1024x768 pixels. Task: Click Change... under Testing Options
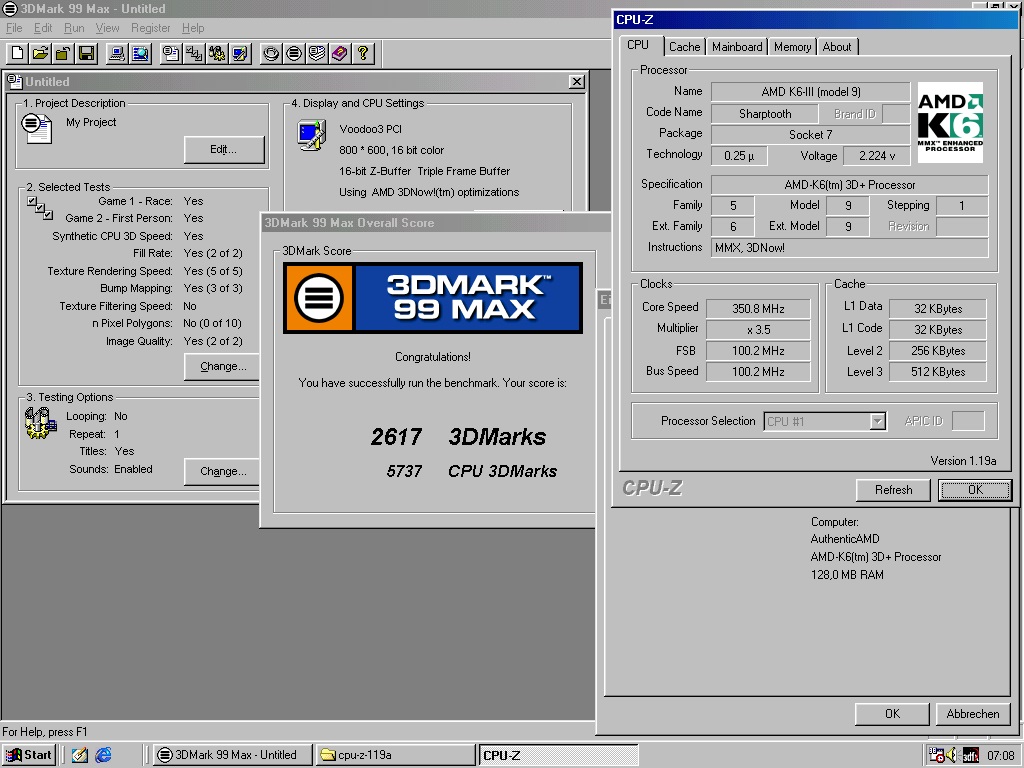[223, 472]
